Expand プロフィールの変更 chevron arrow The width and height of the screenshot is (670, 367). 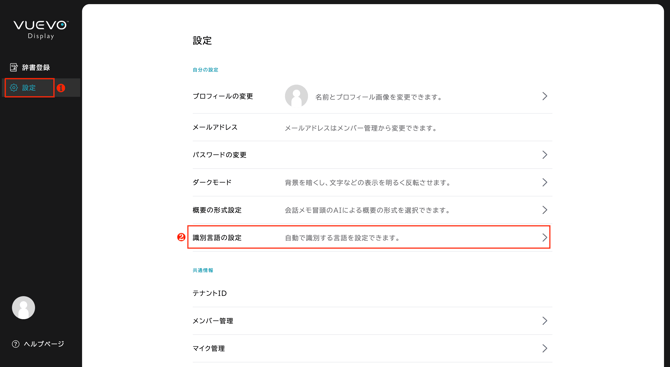coord(544,96)
